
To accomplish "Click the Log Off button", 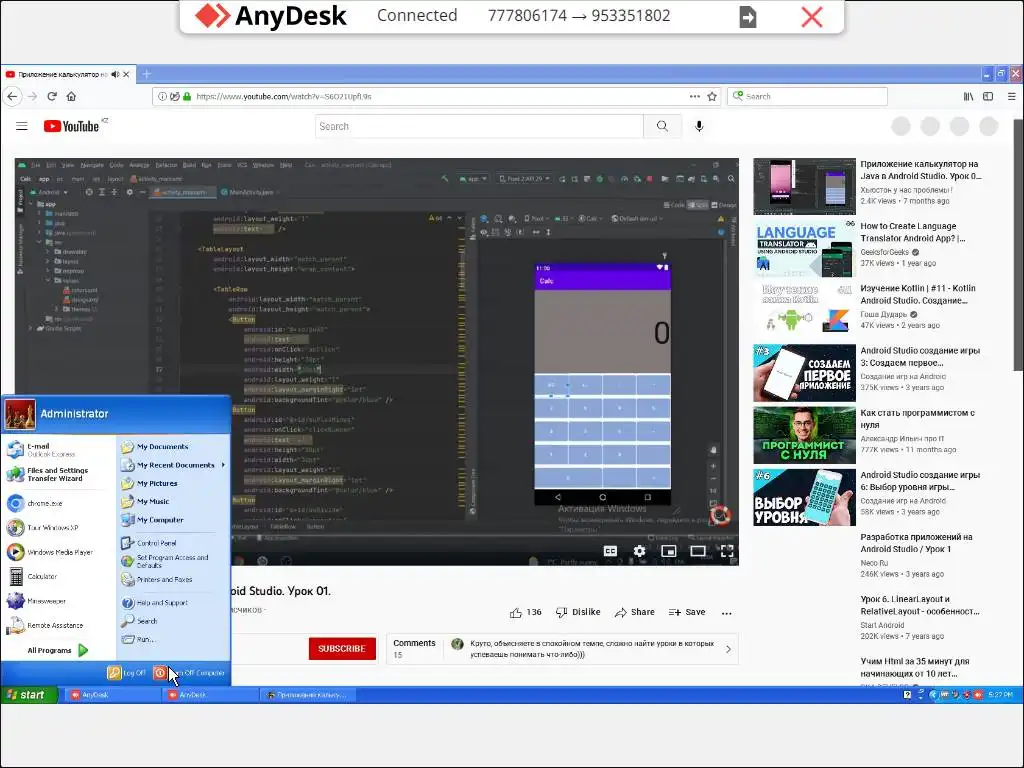I will pos(127,673).
